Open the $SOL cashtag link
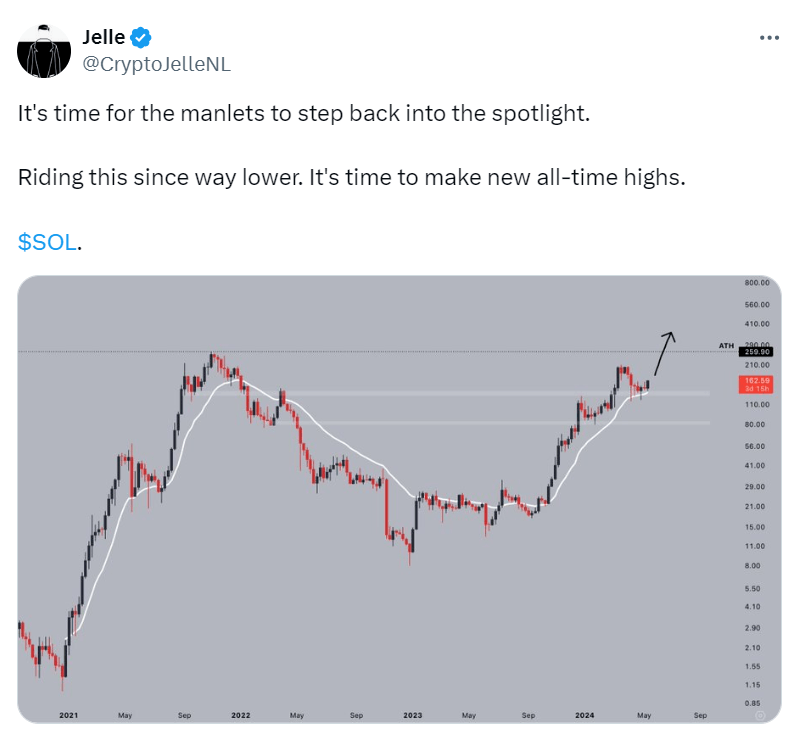This screenshot has width=799, height=734. [47, 241]
